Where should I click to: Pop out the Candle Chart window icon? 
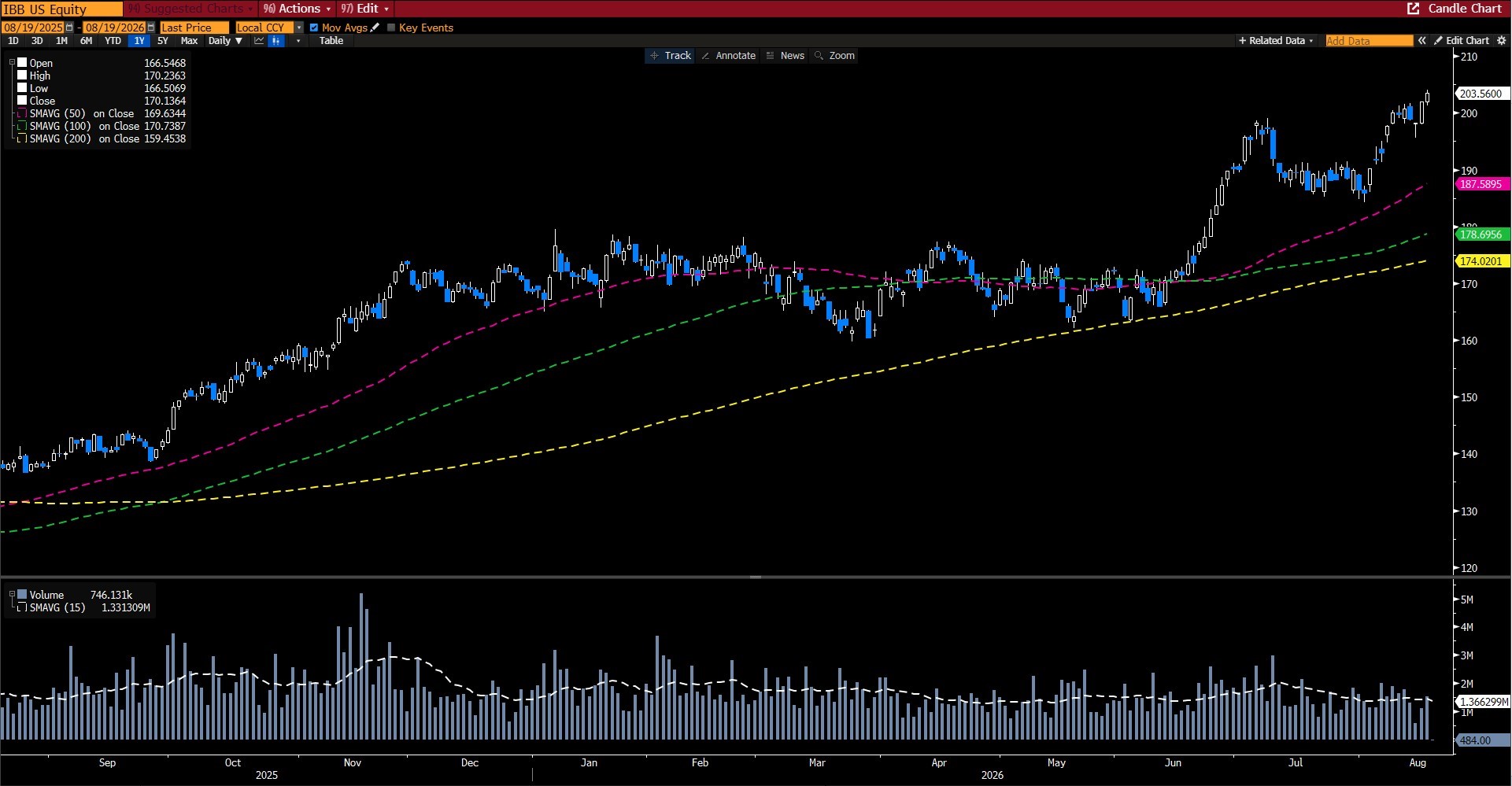[1414, 9]
